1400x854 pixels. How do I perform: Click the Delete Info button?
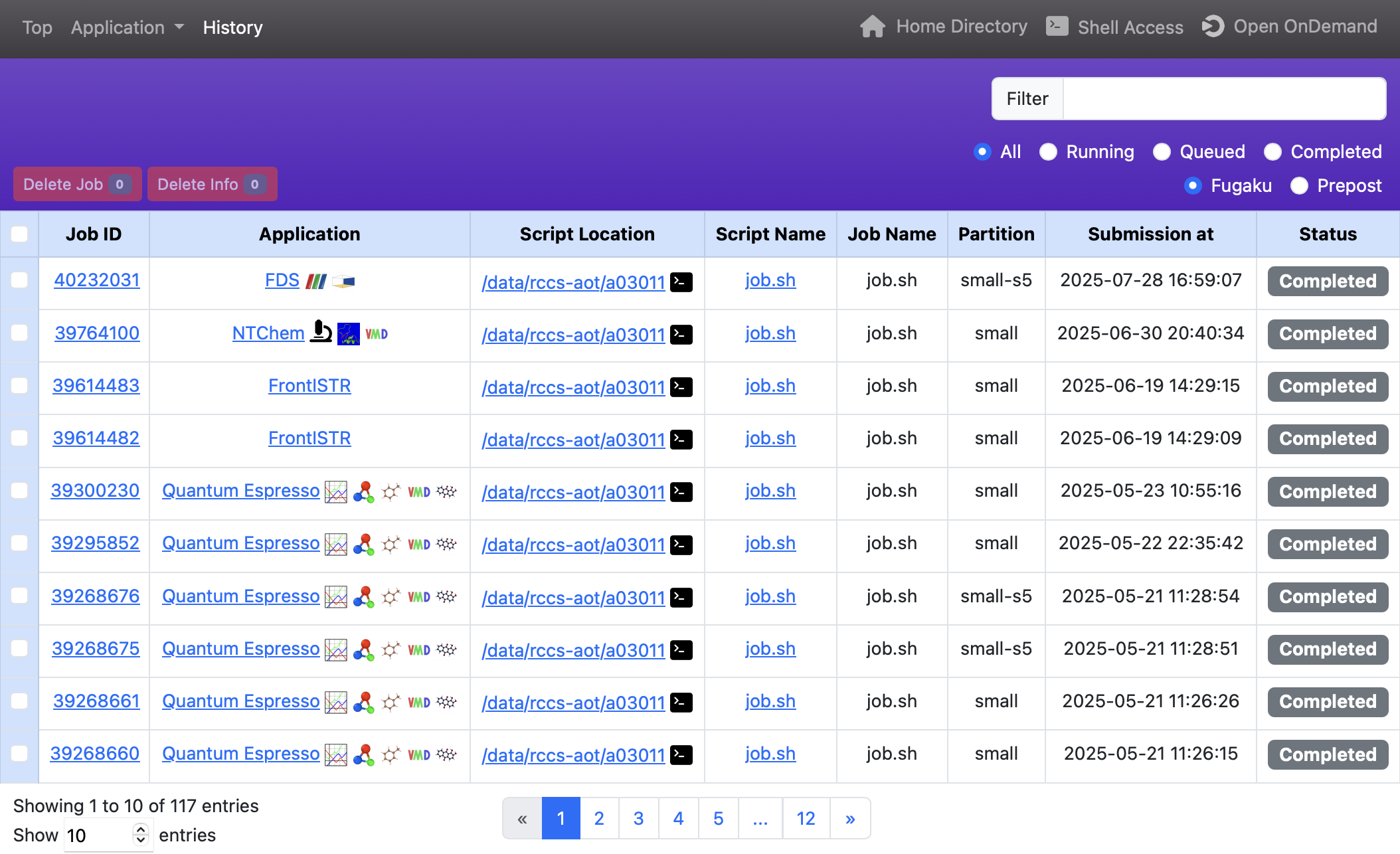click(212, 184)
